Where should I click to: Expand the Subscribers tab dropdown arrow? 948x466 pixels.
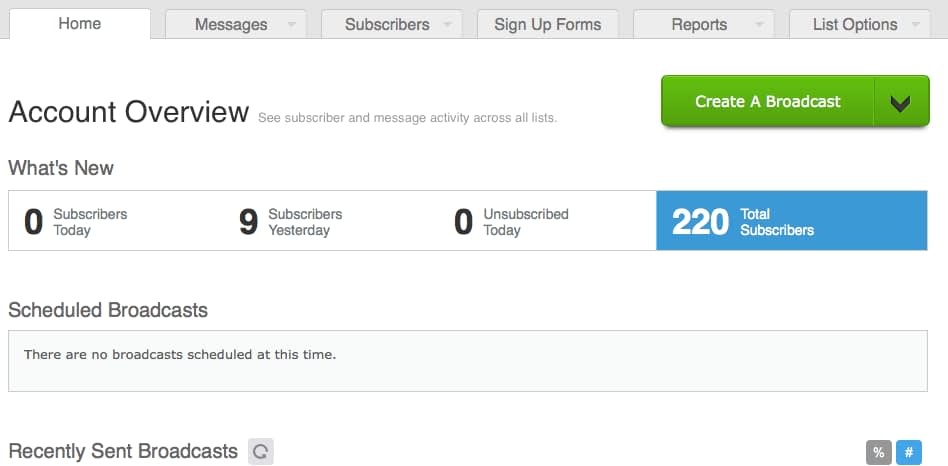tap(448, 25)
